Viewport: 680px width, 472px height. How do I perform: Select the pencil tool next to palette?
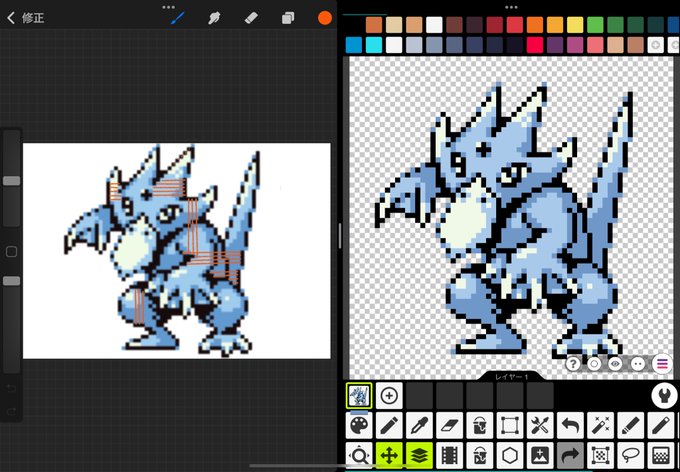tap(389, 425)
